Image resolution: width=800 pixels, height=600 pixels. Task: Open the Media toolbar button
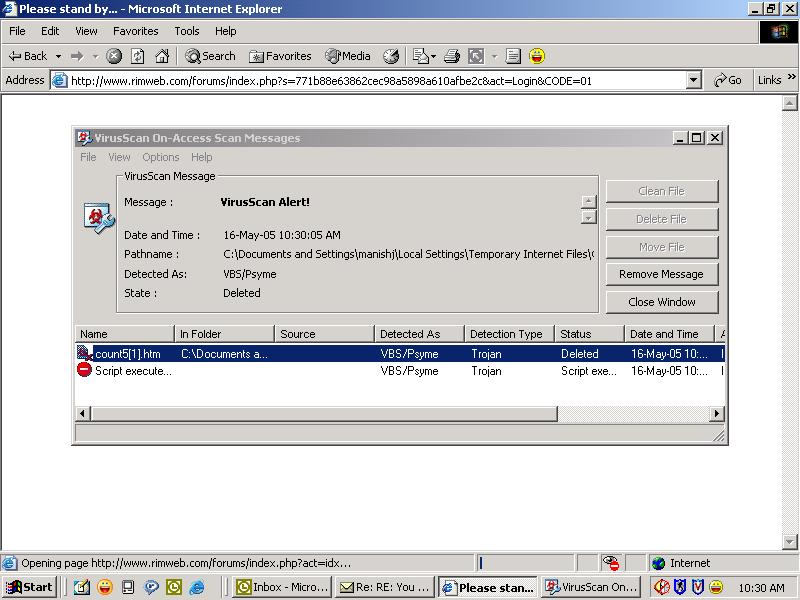pos(348,56)
